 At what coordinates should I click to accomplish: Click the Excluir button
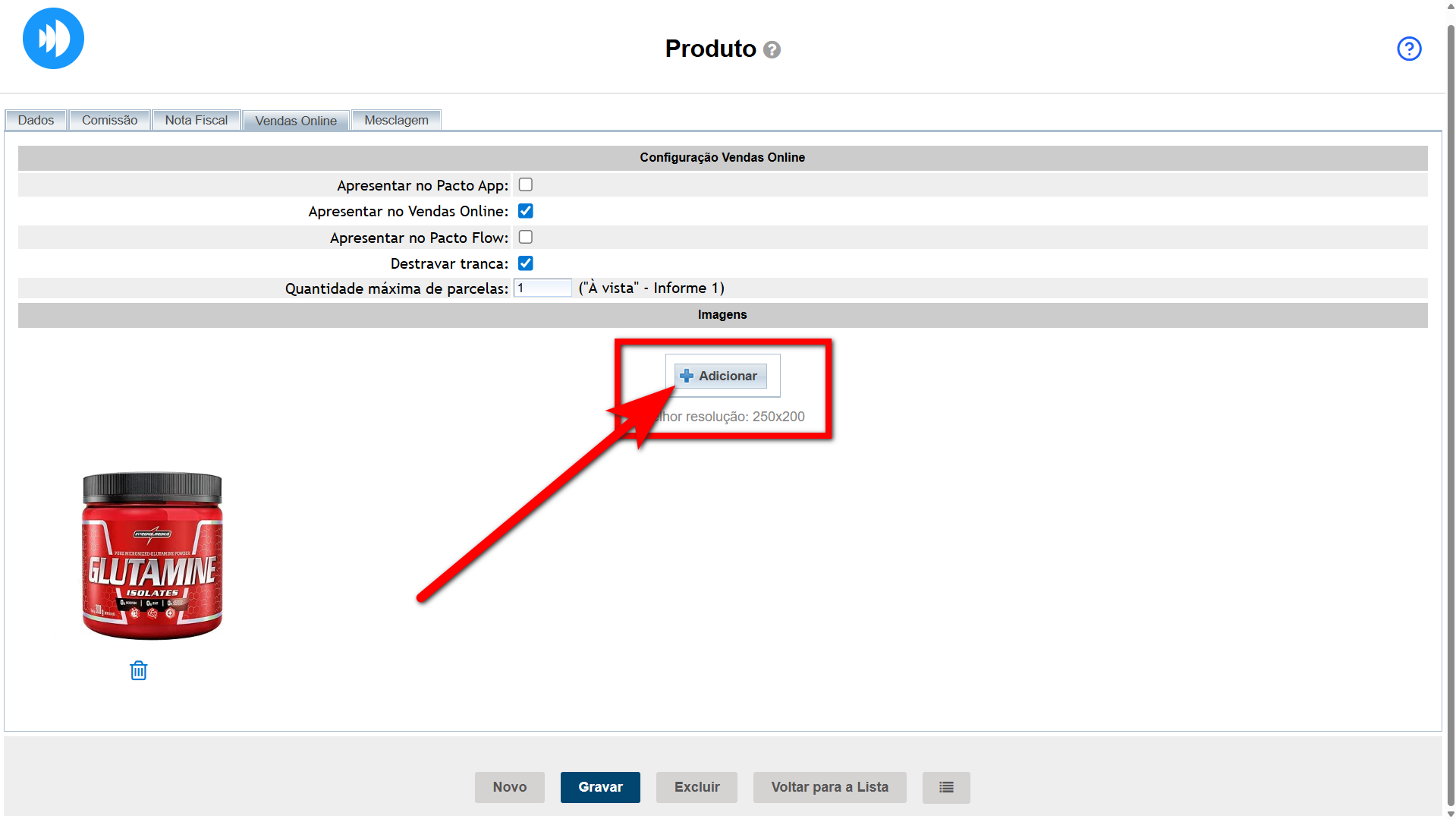click(696, 787)
